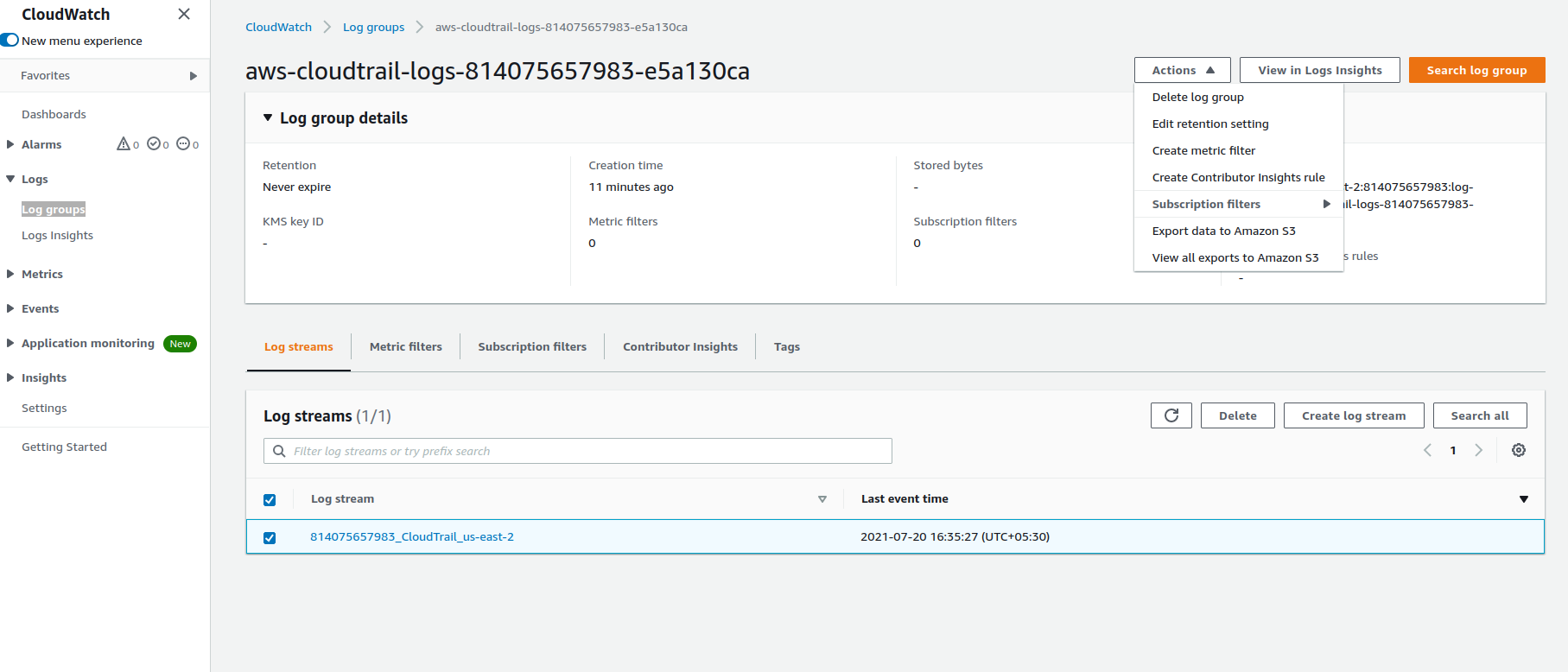This screenshot has height=672, width=1568.
Task: Open Log groups in the sidebar
Action: click(x=54, y=209)
